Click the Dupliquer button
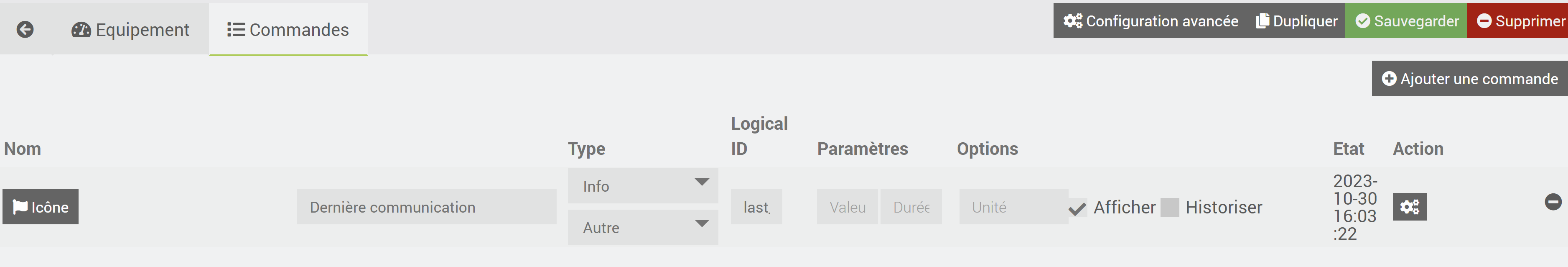 pyautogui.click(x=1296, y=21)
